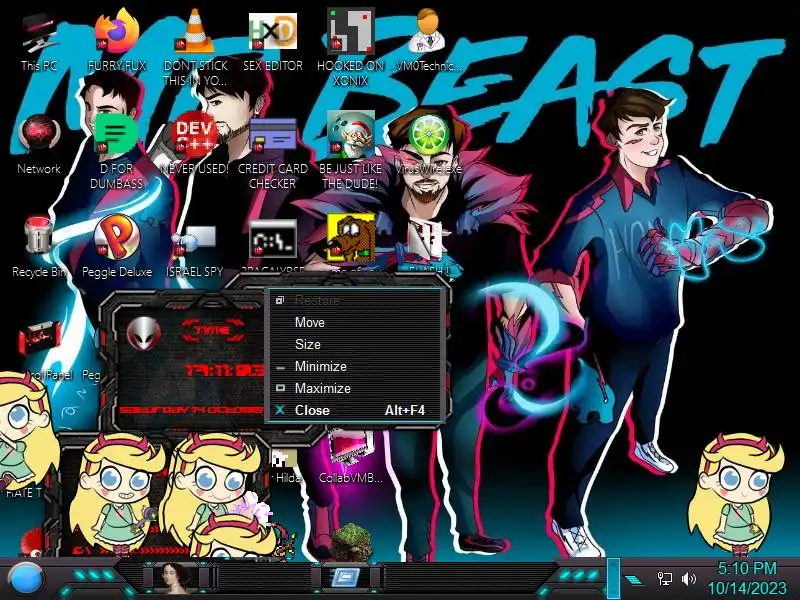Viewport: 800px width, 600px height.
Task: Open the 5:10 PM clock and date
Action: coord(747,579)
